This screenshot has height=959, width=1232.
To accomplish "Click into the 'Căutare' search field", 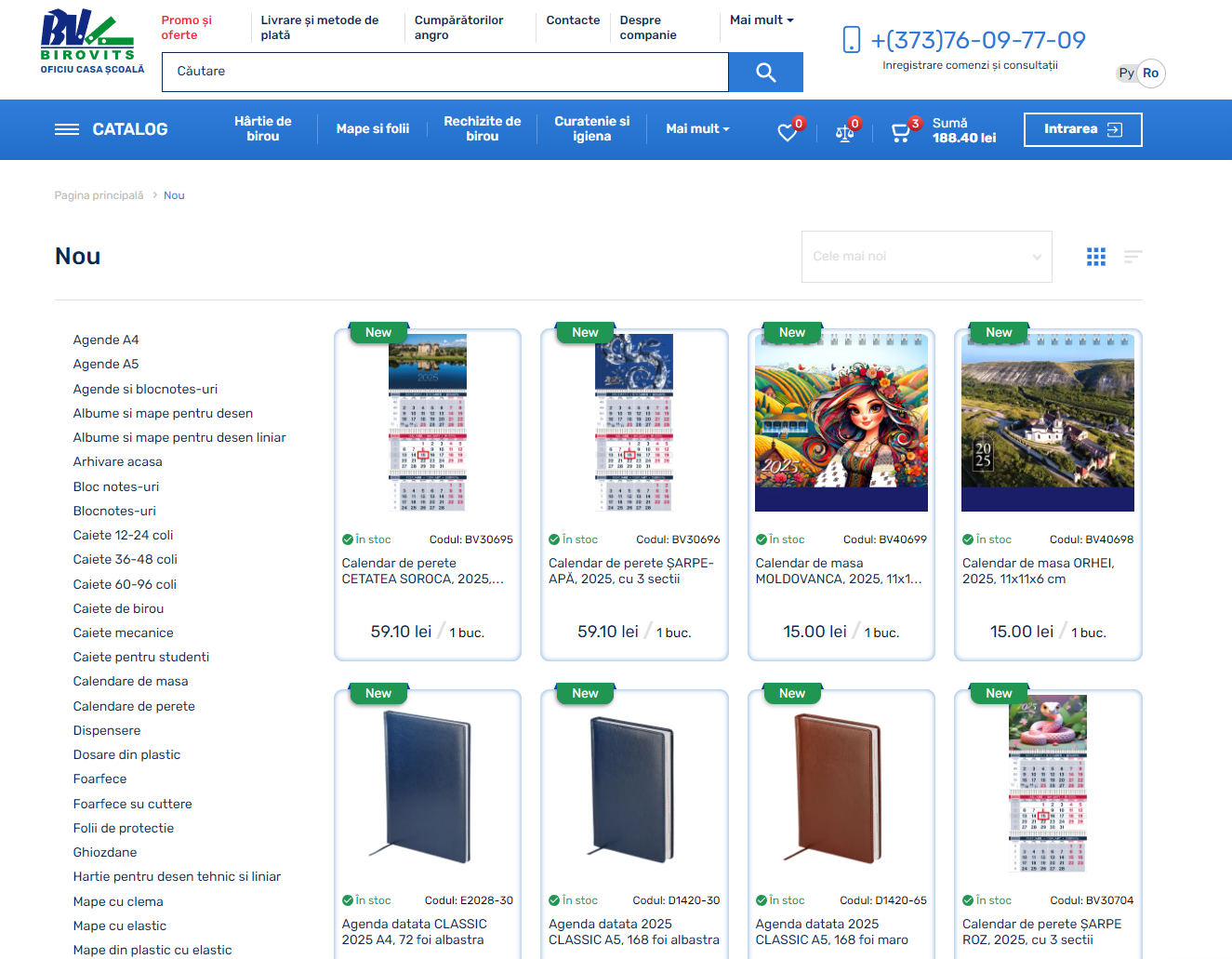I will (445, 72).
